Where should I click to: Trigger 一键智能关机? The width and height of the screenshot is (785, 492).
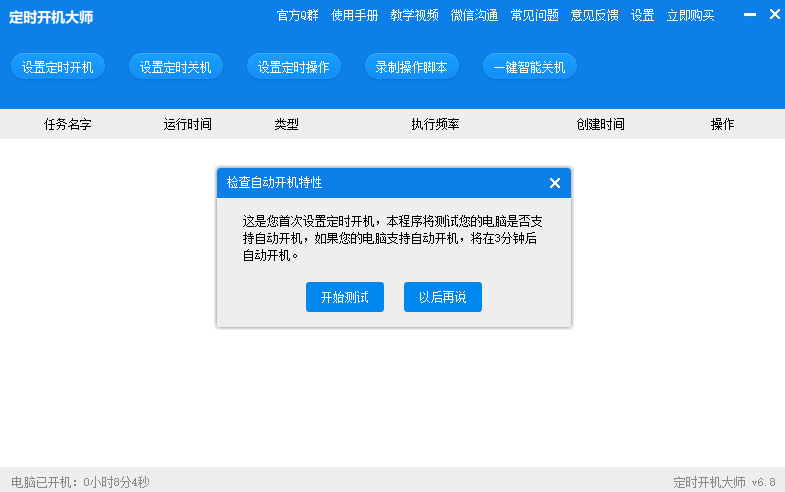point(530,67)
